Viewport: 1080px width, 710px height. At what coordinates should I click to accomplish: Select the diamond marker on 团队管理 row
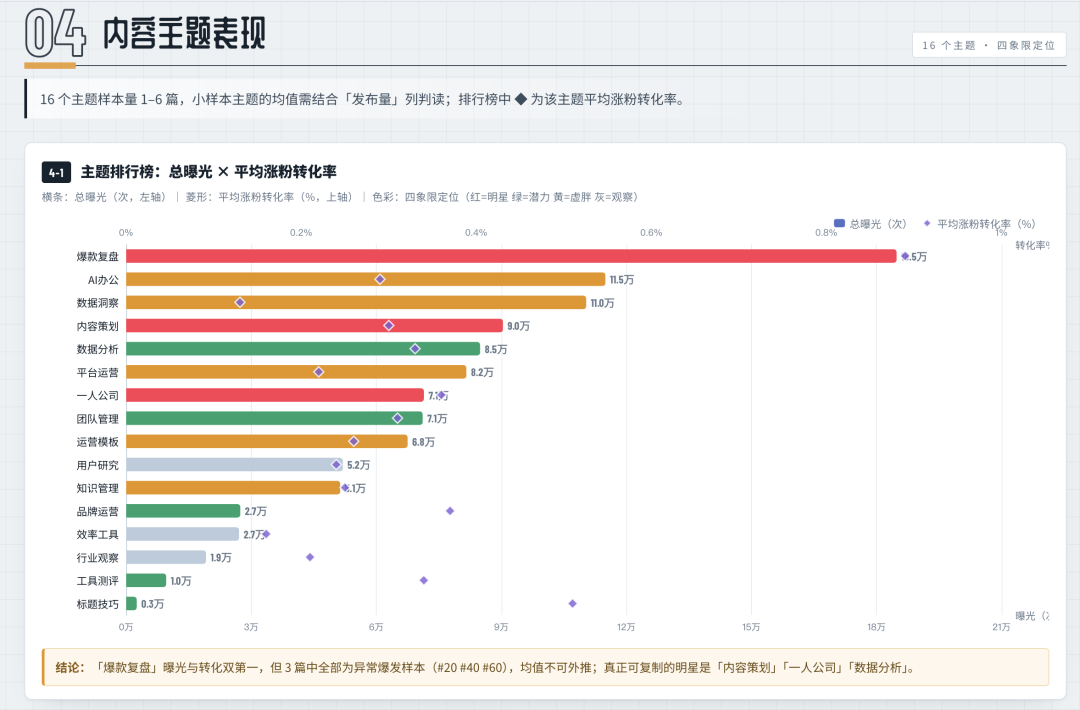[397, 418]
